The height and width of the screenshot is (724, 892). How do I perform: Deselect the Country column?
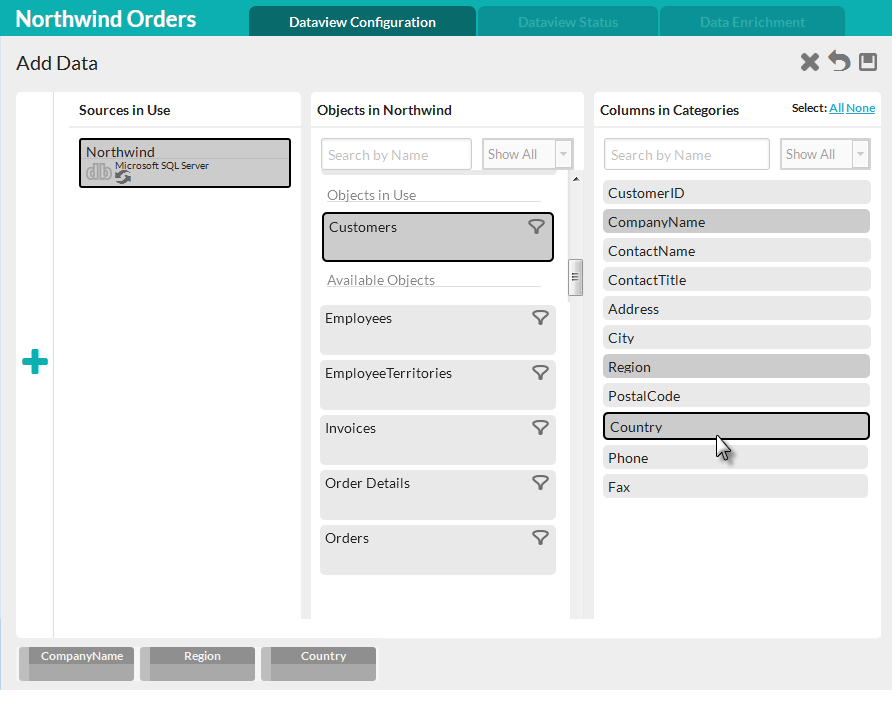point(737,426)
